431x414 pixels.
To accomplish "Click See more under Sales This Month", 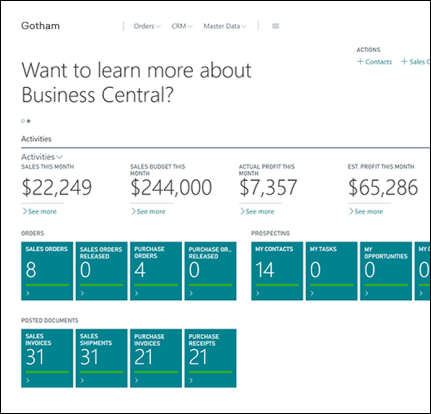I will click(39, 211).
